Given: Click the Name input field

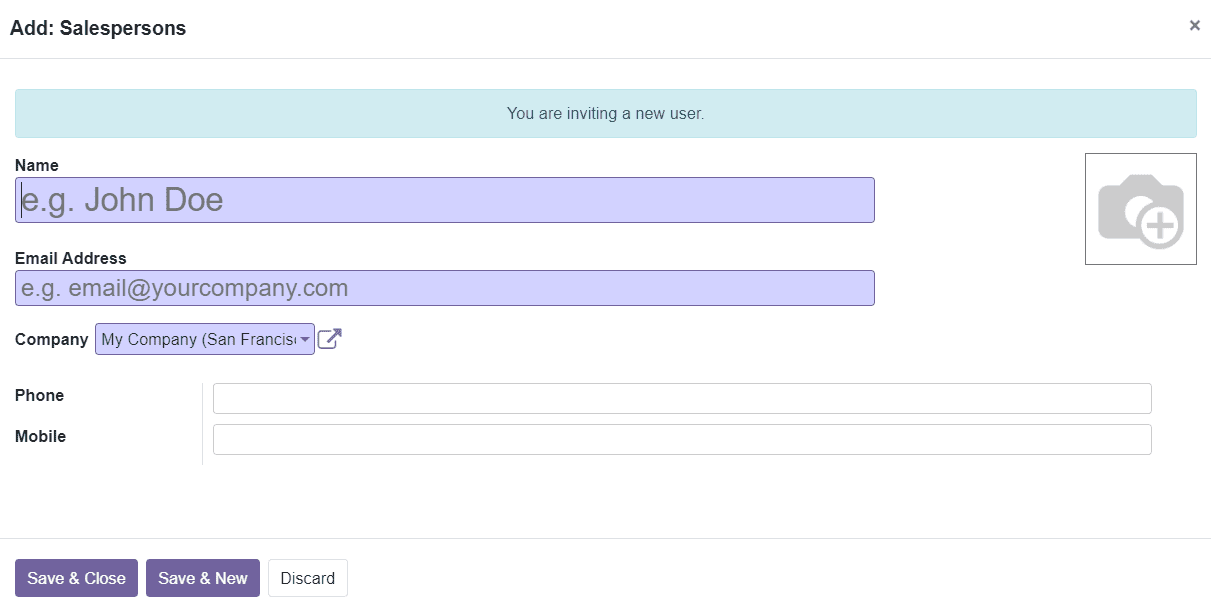Looking at the screenshot, I should pyautogui.click(x=445, y=199).
